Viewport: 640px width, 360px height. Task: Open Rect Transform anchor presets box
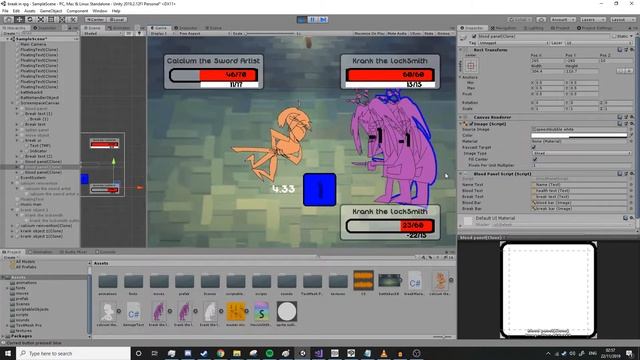[471, 65]
